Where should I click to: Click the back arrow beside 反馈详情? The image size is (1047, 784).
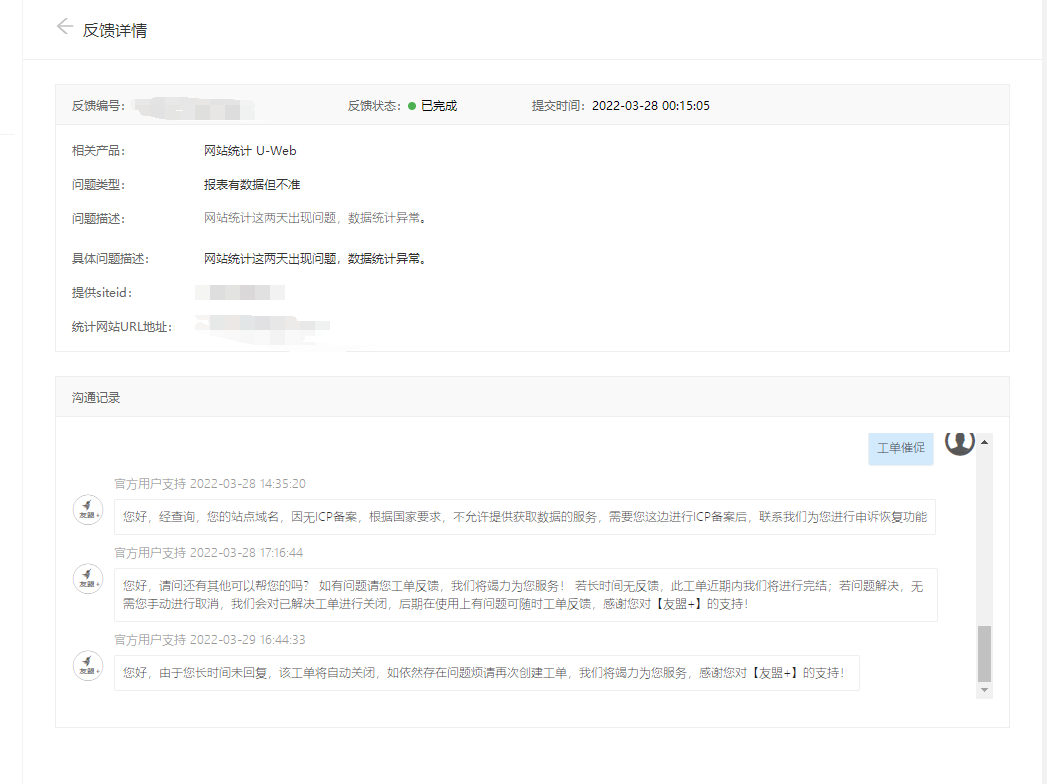tap(65, 27)
